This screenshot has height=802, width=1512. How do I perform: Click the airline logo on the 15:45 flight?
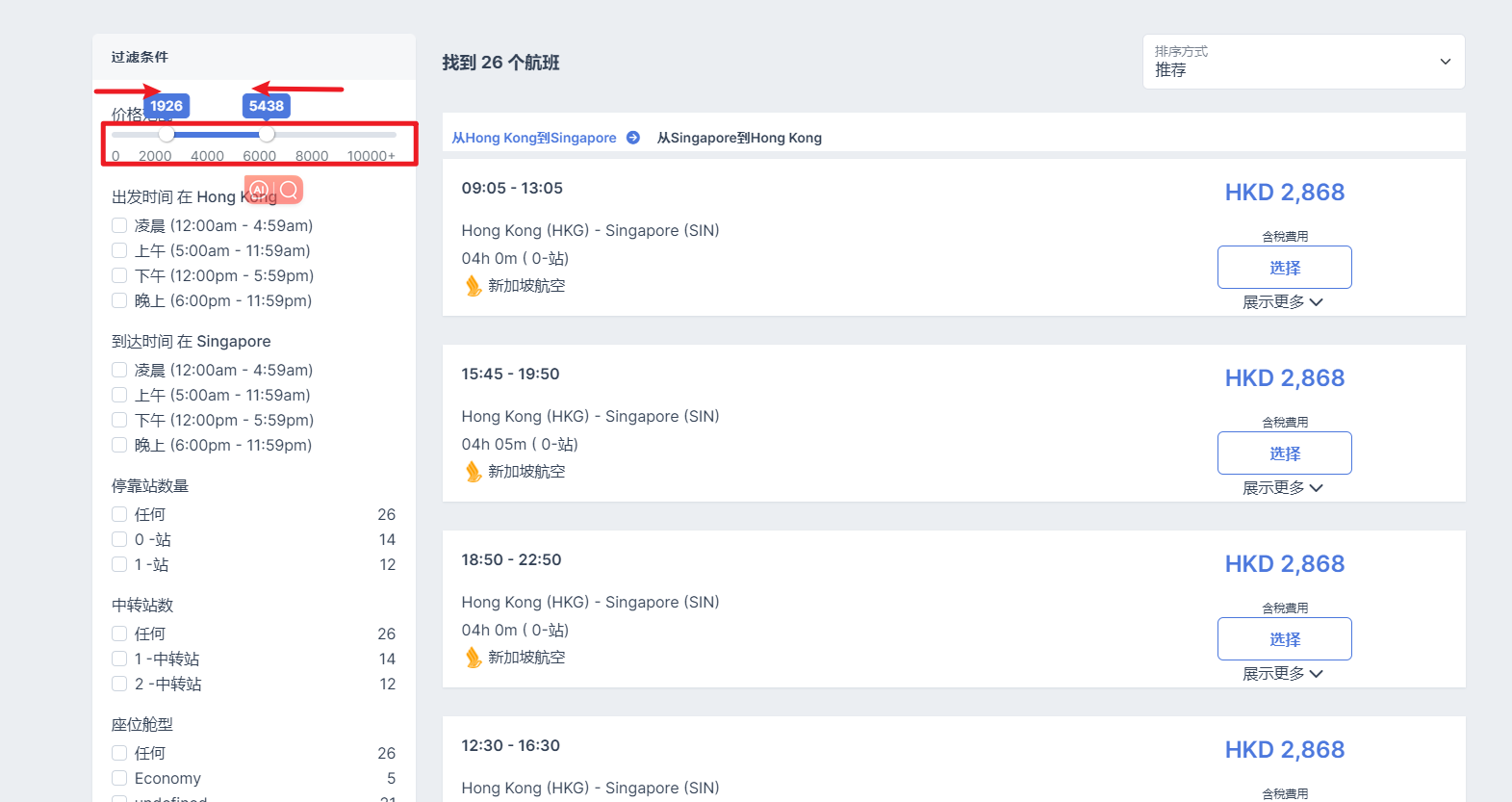tap(473, 472)
